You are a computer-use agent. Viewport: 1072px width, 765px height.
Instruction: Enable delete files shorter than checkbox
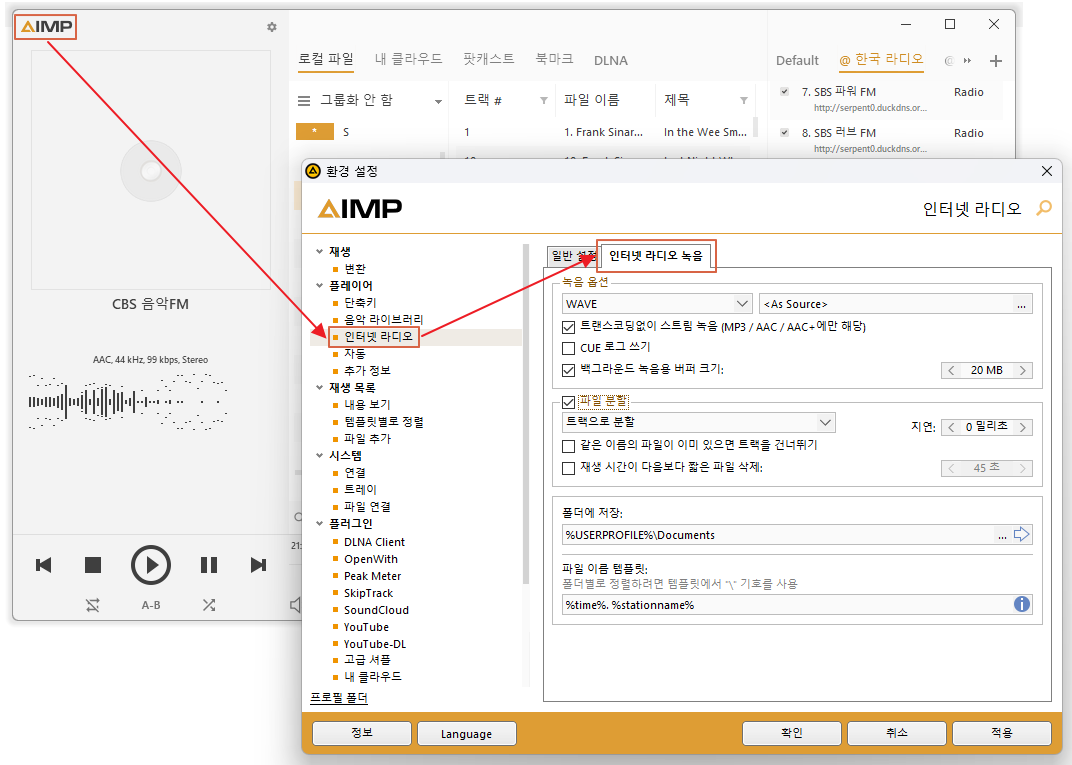pyautogui.click(x=568, y=468)
